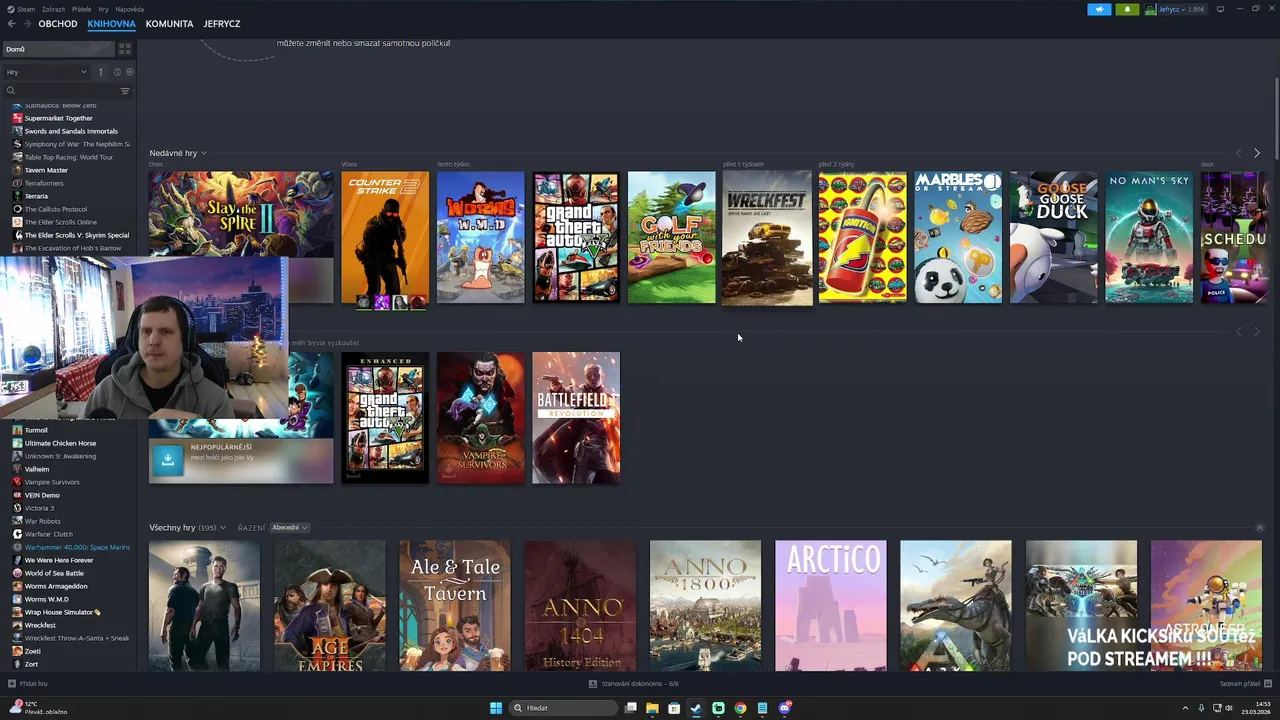Open advanced filter options icon

pyautogui.click(x=125, y=91)
